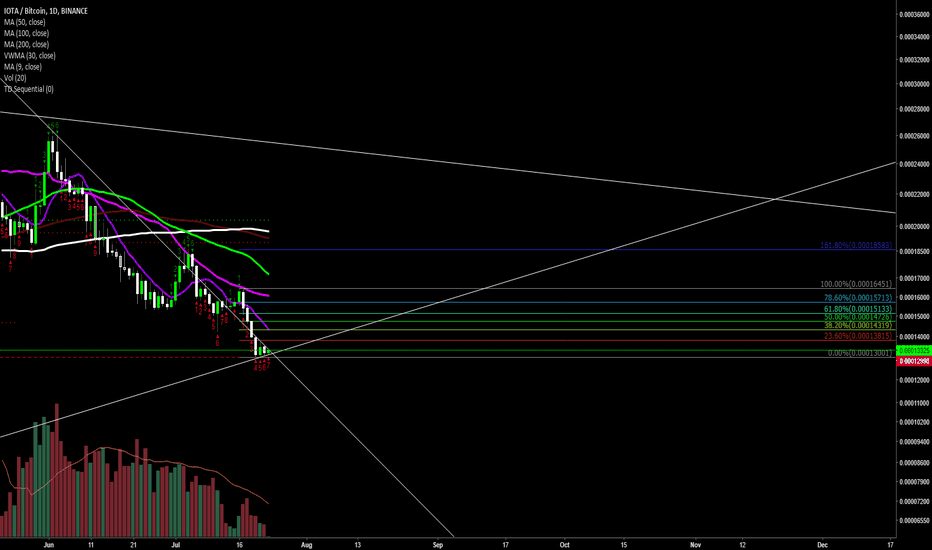Click the 0.00032000 price axis label
Viewport: 932px width, 550px height.
(x=914, y=60)
